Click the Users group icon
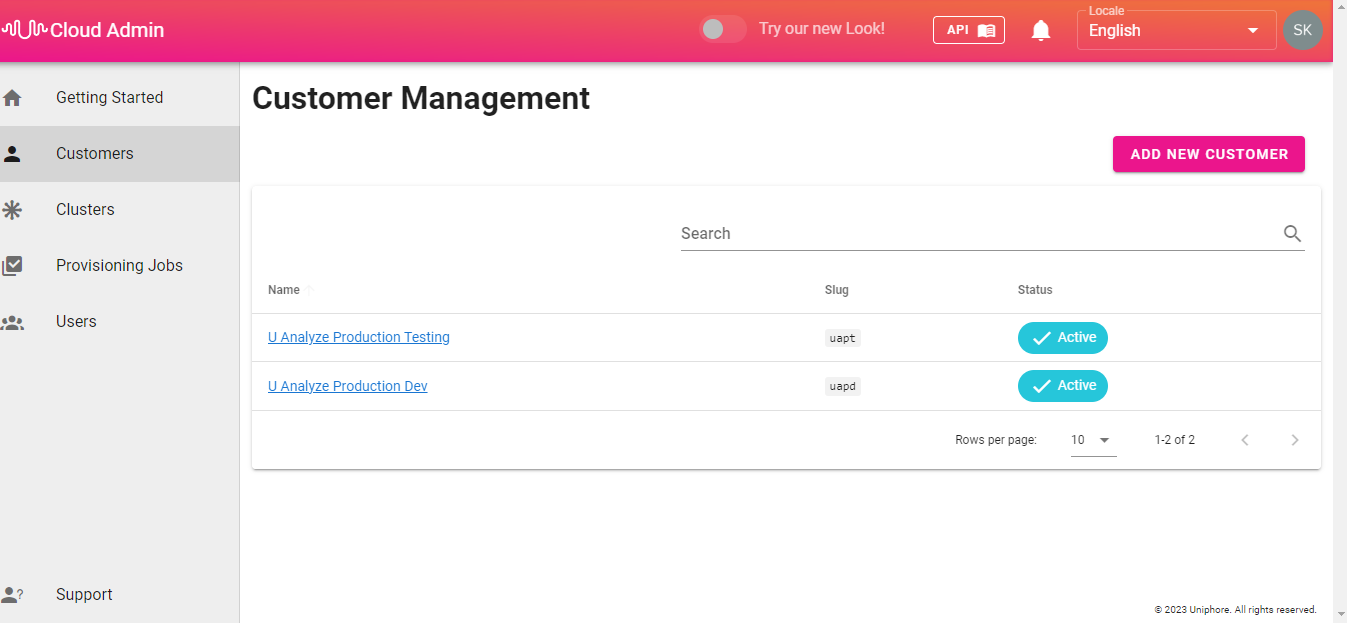 pyautogui.click(x=12, y=322)
